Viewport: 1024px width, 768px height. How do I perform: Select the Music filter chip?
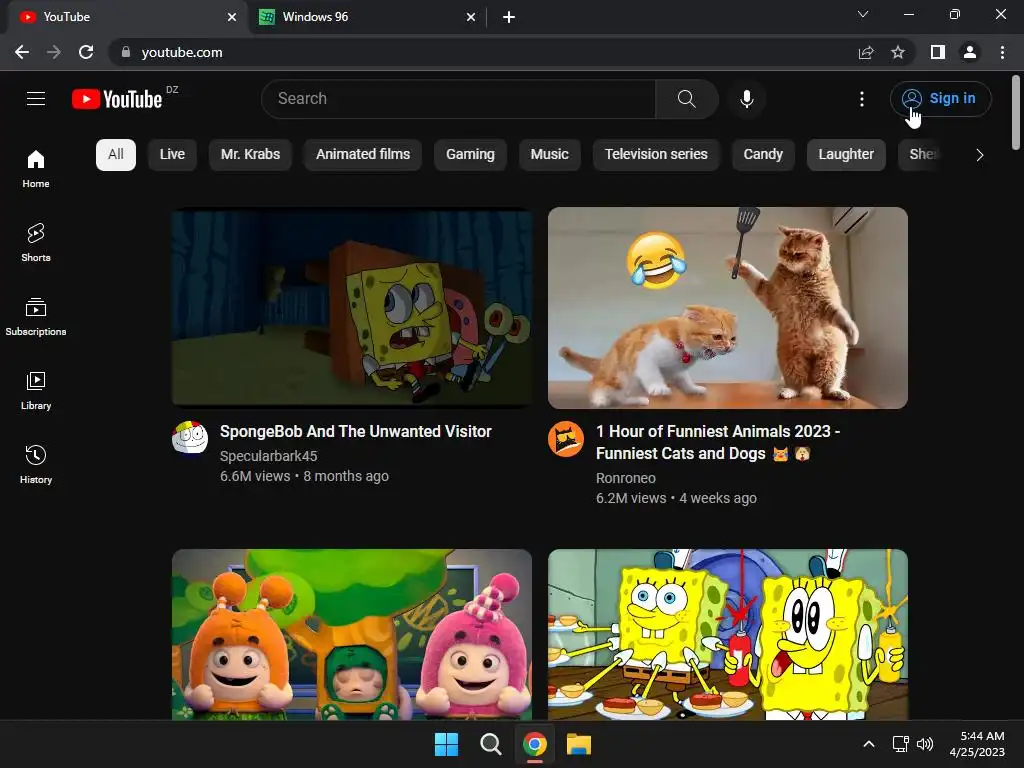click(x=549, y=155)
